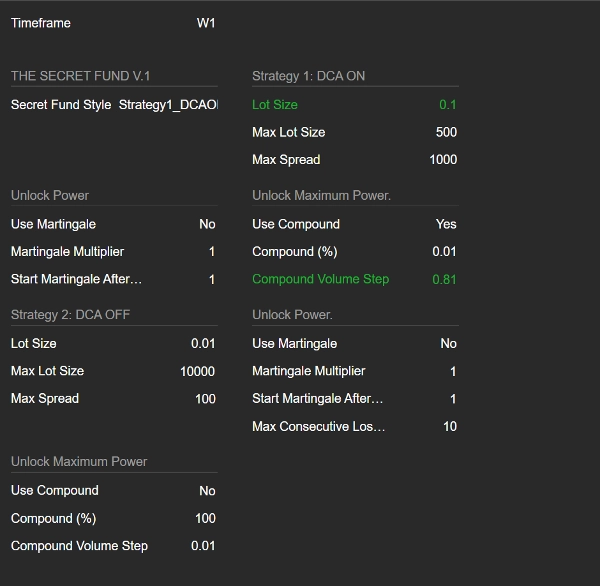Screen dimensions: 600x586
Task: Edit the Compound (%) value 0.01
Action: pos(444,252)
